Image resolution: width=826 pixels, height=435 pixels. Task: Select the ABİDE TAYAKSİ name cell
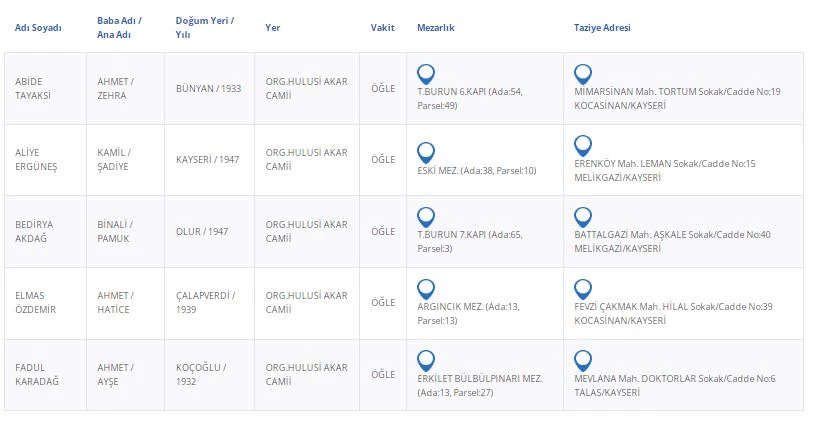[x=35, y=88]
